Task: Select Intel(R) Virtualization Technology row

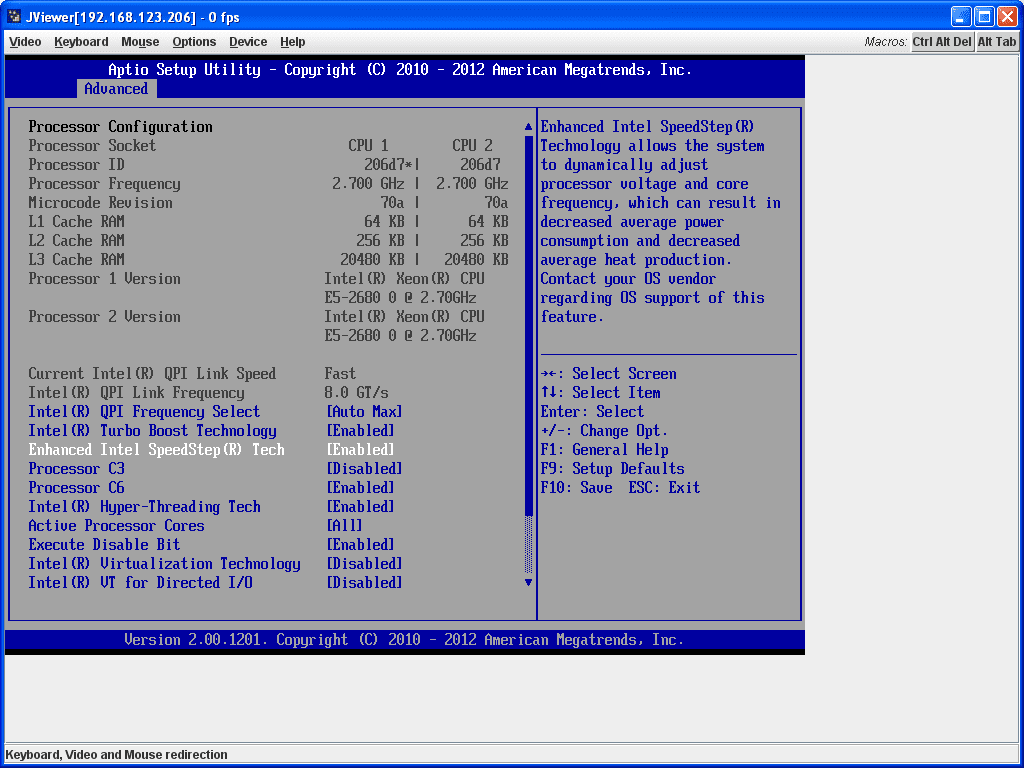Action: pyautogui.click(x=165, y=564)
